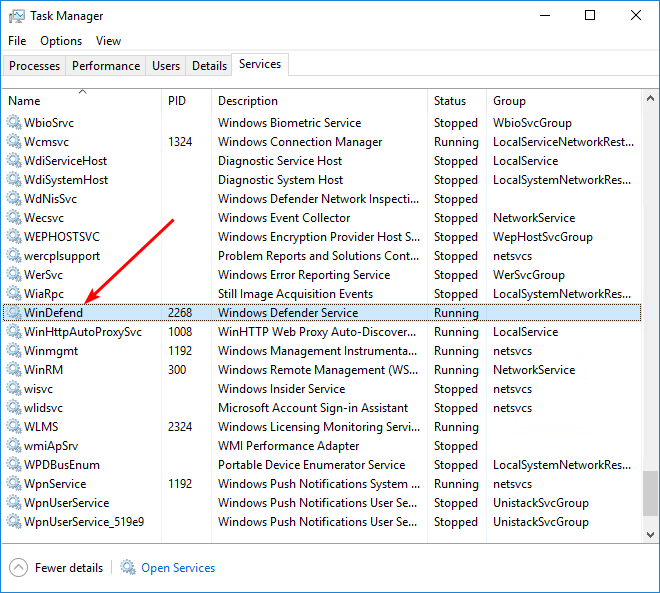The width and height of the screenshot is (660, 593).
Task: Switch to the Details tab
Action: (x=209, y=66)
